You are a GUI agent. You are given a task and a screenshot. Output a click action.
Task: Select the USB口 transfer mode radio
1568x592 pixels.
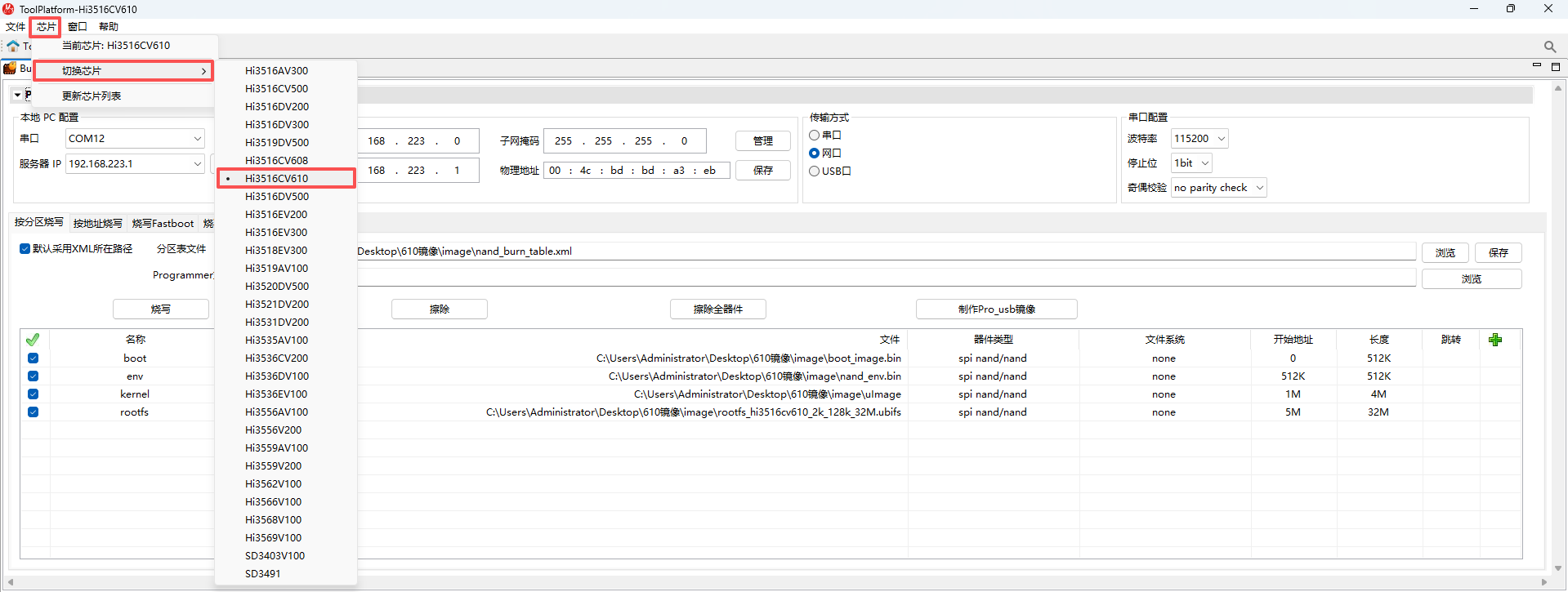tap(815, 171)
